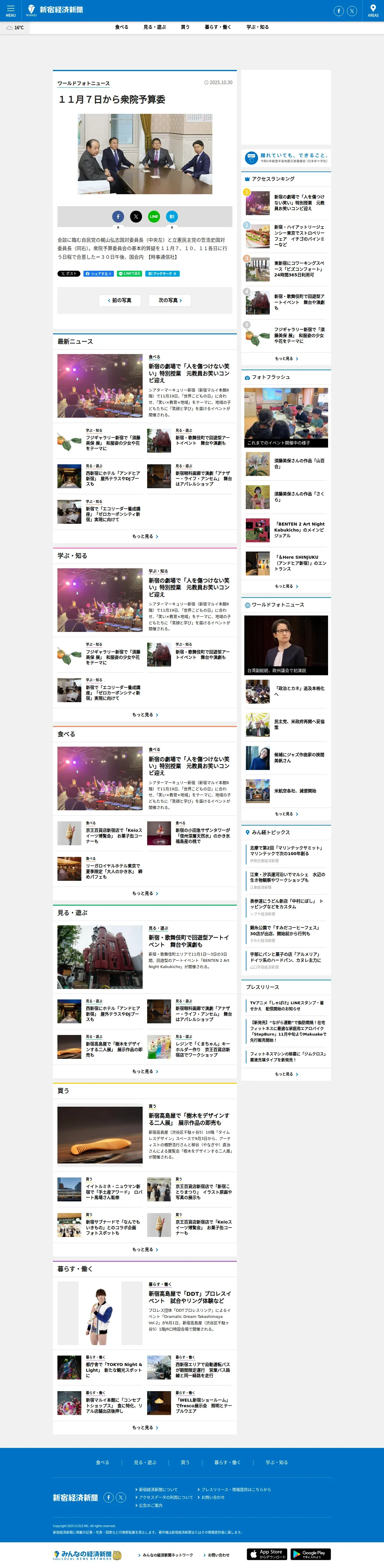Open 西新宿にホテル「アンドヒア新宿」 in 最新ニュース

(x=113, y=478)
